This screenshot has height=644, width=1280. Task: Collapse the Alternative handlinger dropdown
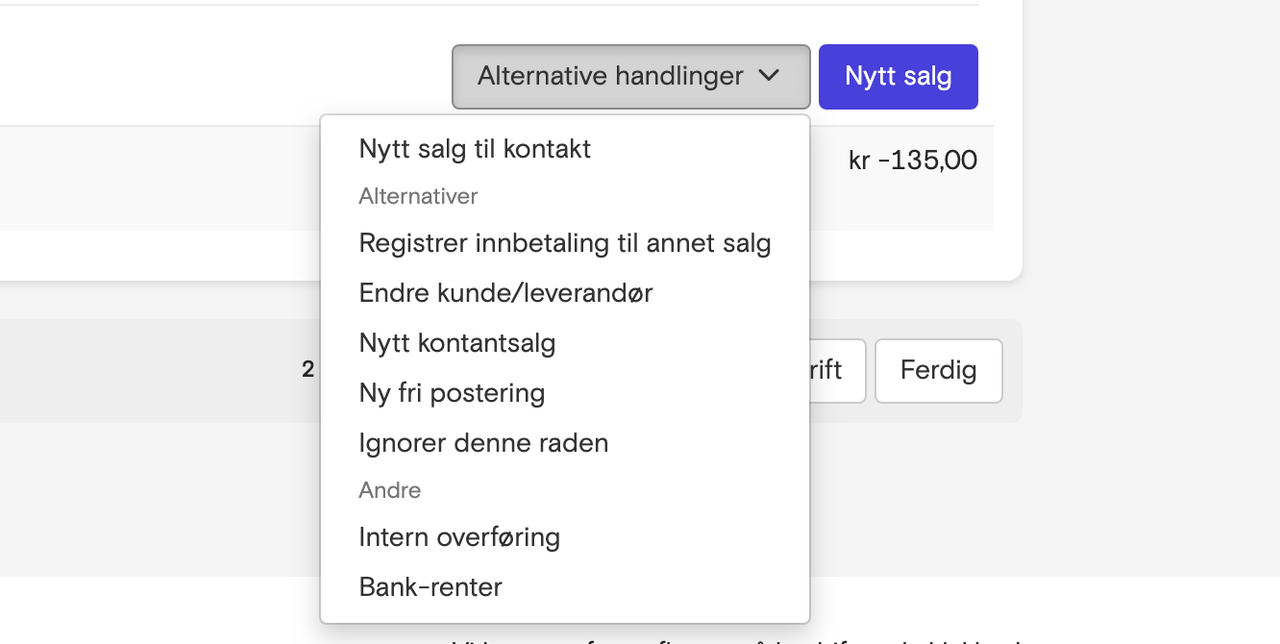tap(610, 76)
